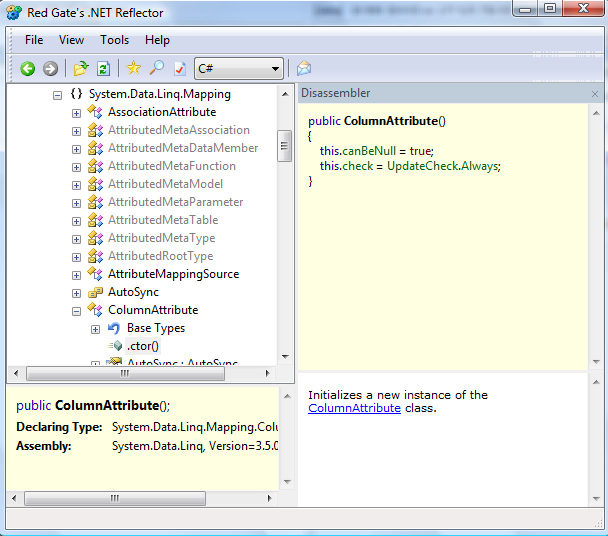Image resolution: width=608 pixels, height=536 pixels.
Task: Expand the AttributedMetaParameter node
Action: (76, 203)
